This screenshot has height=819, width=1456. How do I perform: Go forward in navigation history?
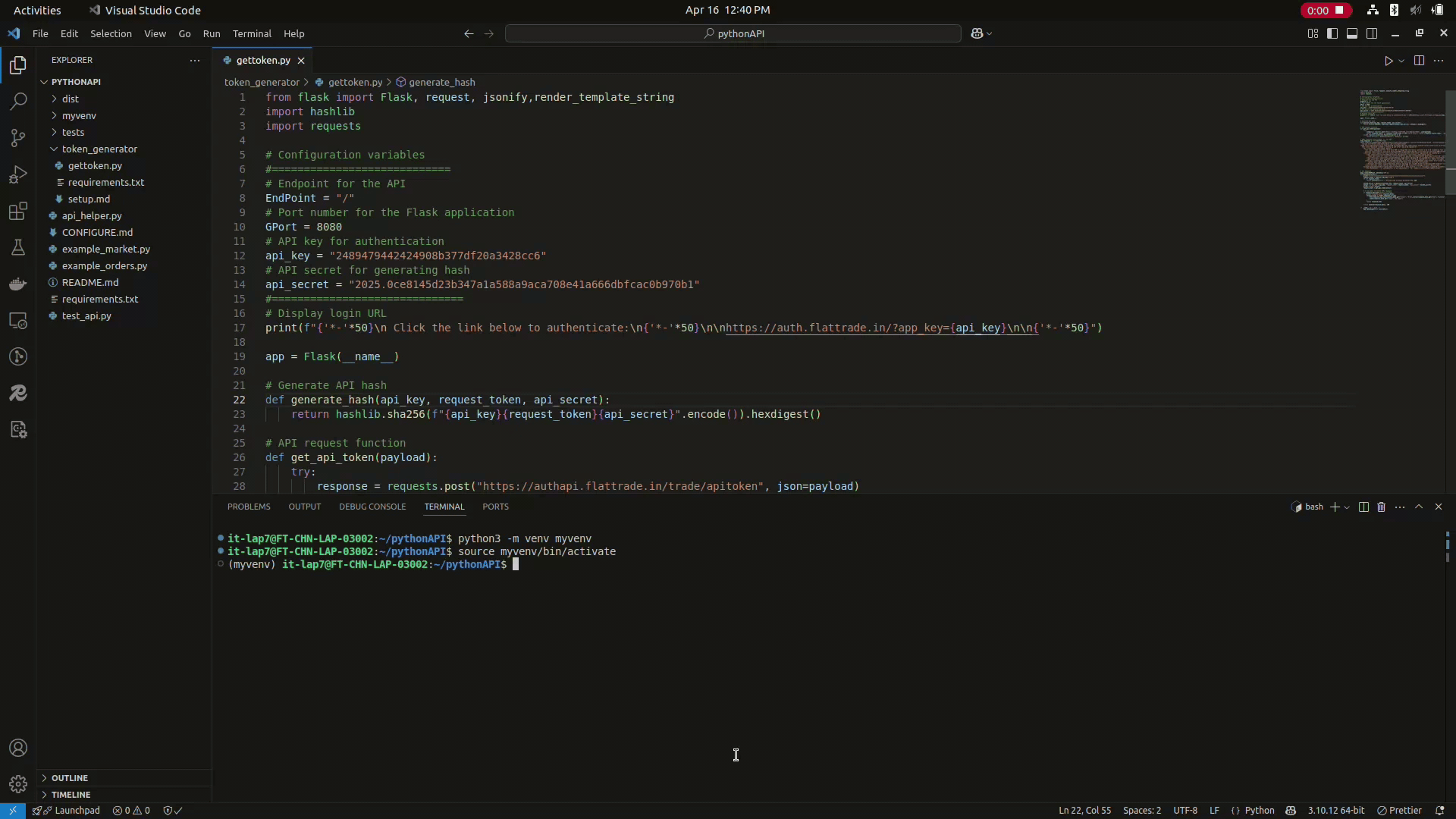pyautogui.click(x=488, y=33)
